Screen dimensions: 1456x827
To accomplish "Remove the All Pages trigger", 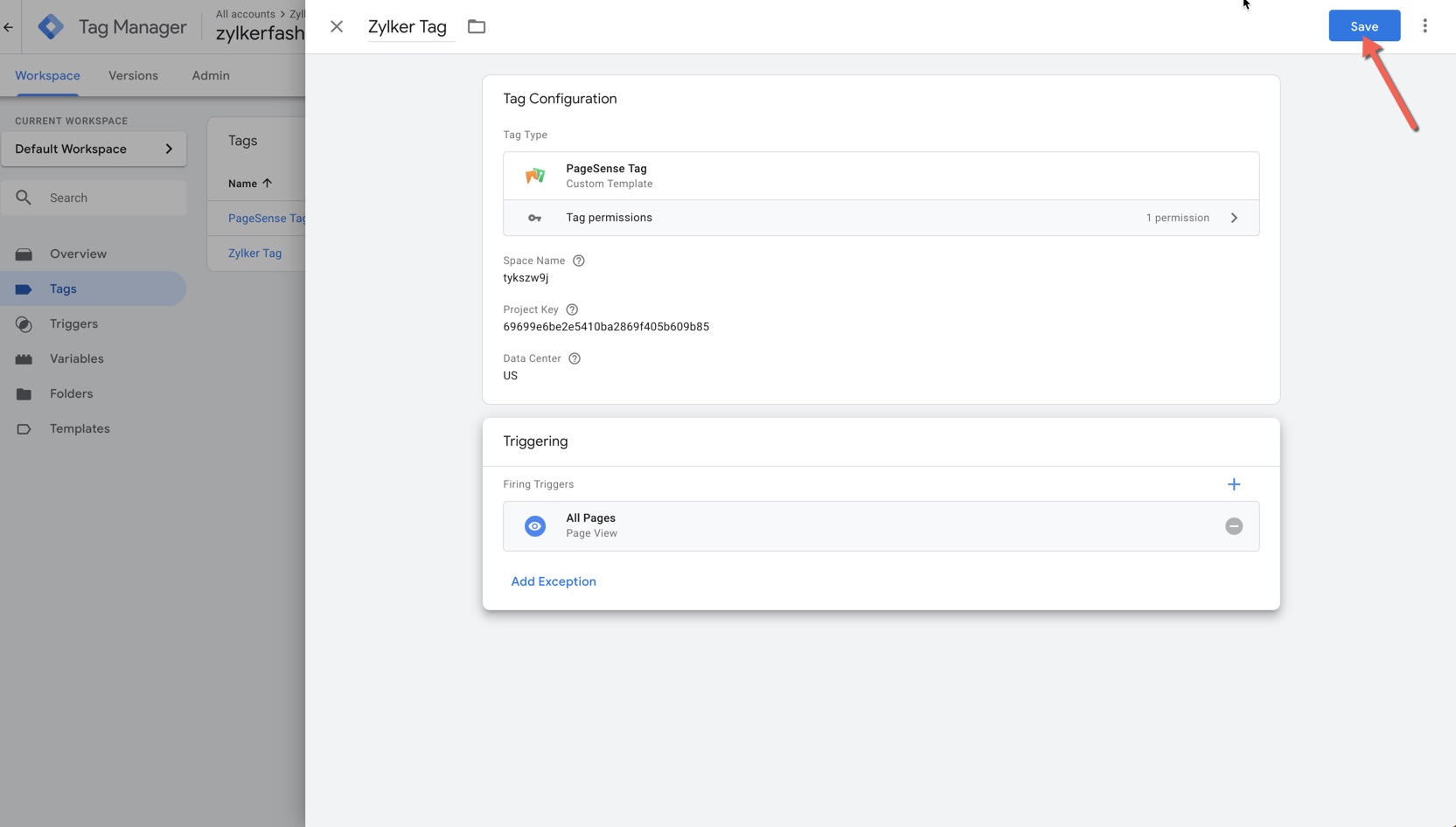I will coord(1234,526).
